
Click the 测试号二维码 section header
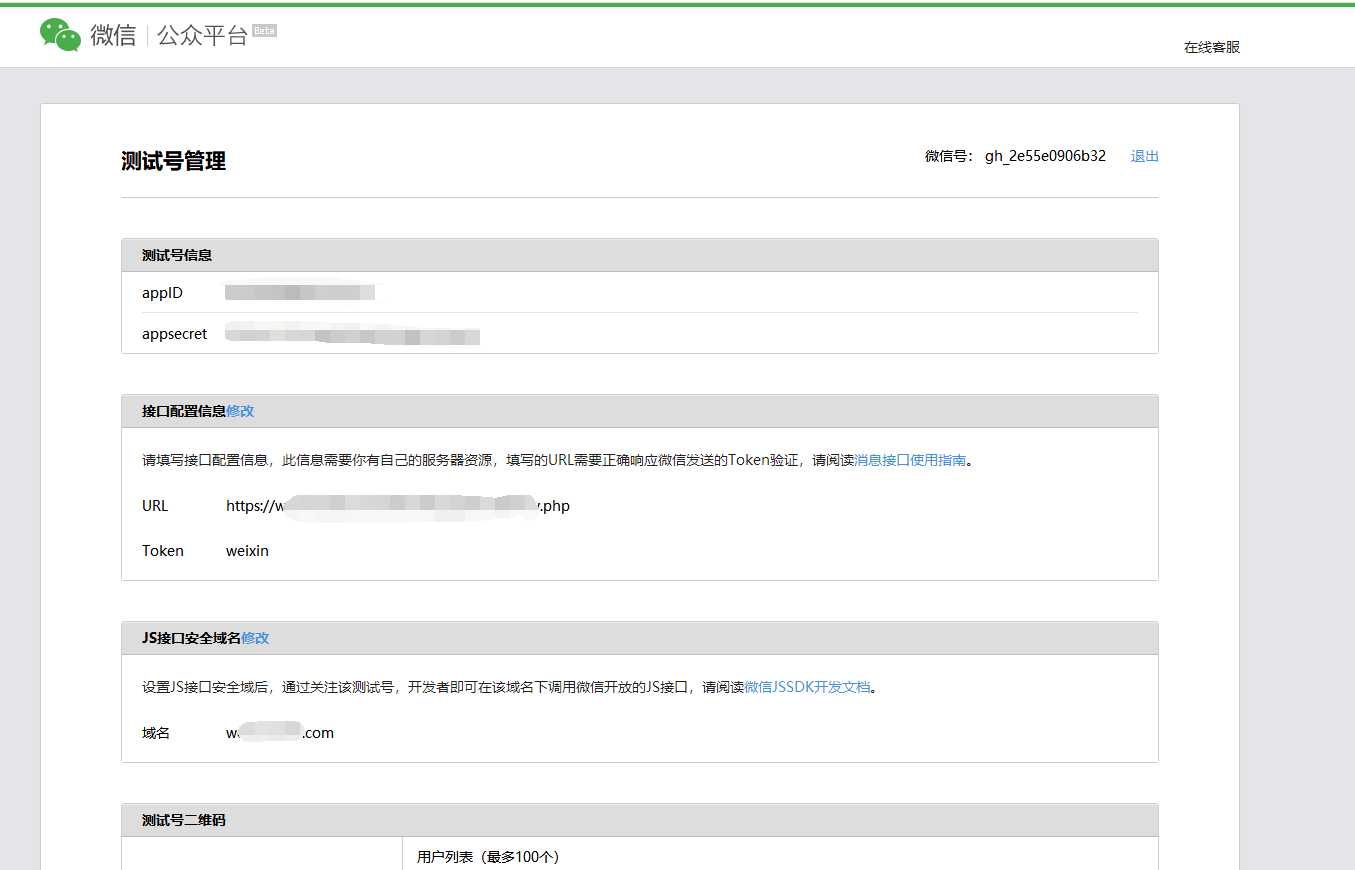(x=640, y=820)
